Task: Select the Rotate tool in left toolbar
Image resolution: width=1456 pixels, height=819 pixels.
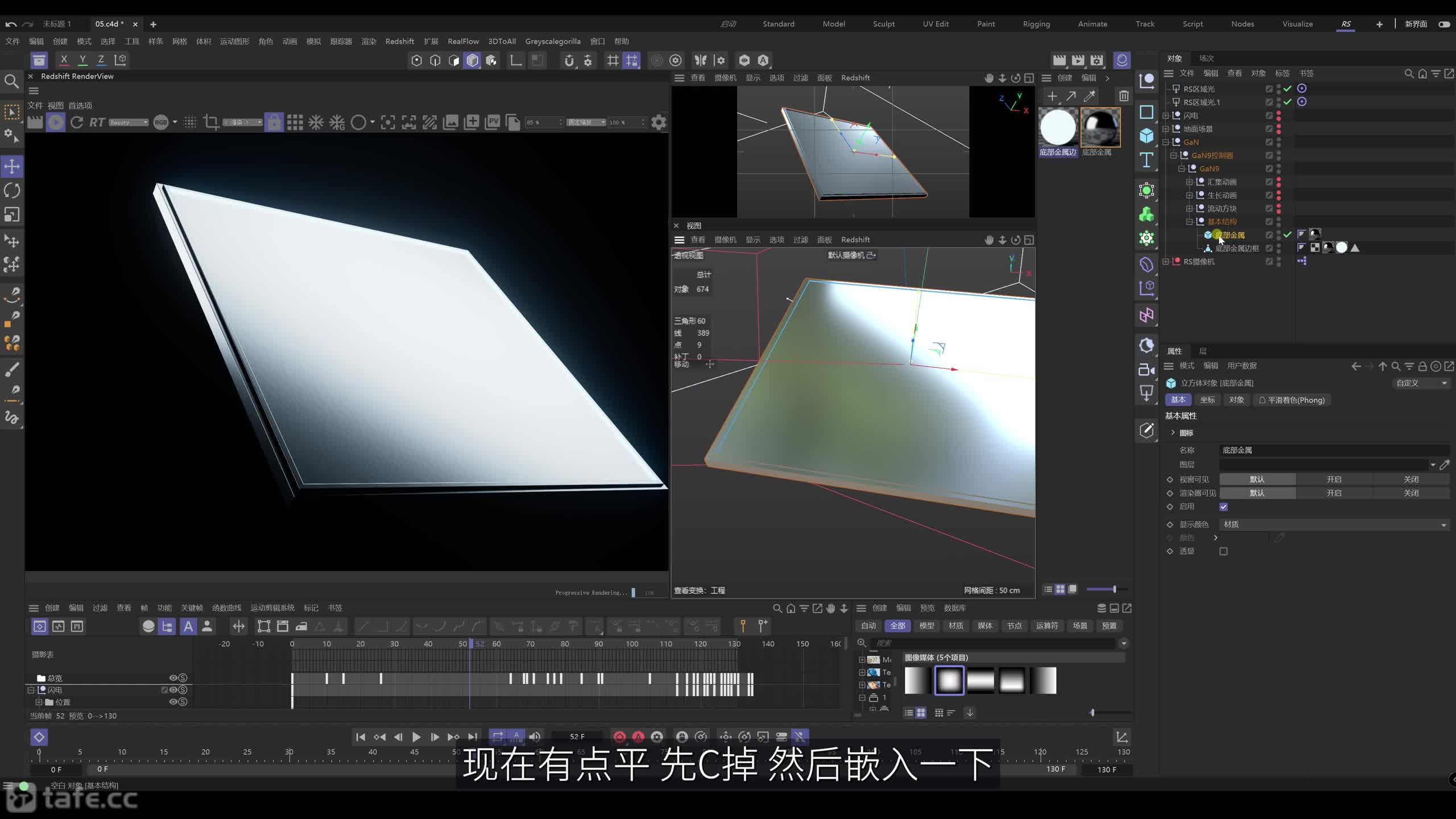Action: pos(12,191)
